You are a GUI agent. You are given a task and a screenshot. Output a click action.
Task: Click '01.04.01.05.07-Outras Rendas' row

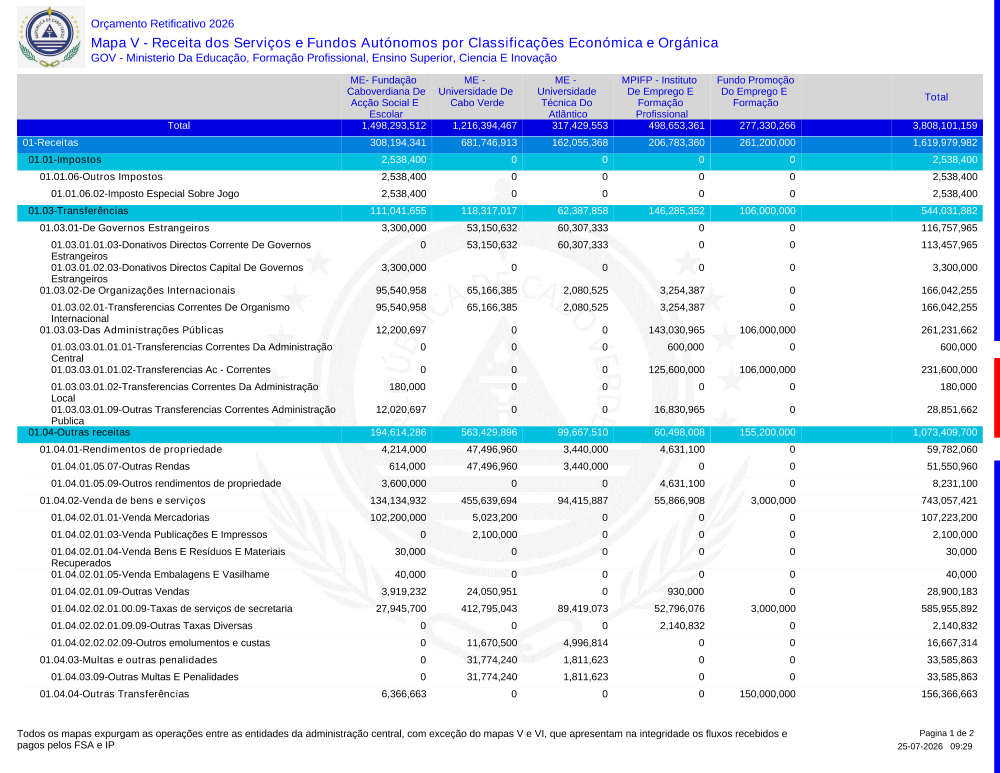tap(499, 467)
